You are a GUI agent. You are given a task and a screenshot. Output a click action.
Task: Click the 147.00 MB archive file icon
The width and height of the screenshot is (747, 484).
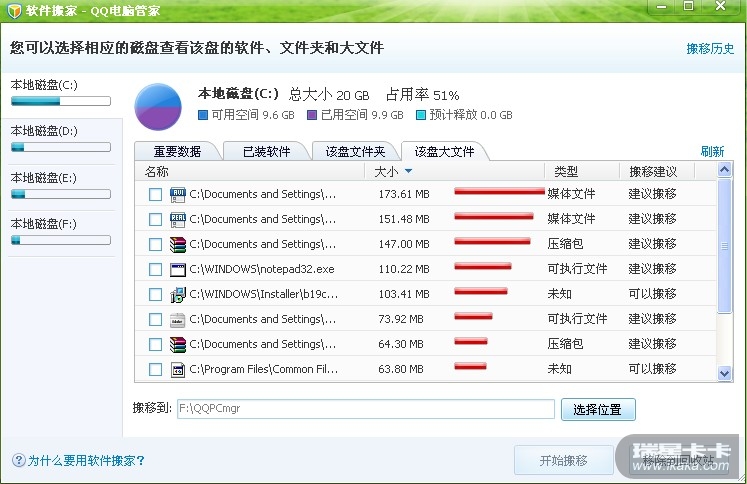tap(178, 244)
